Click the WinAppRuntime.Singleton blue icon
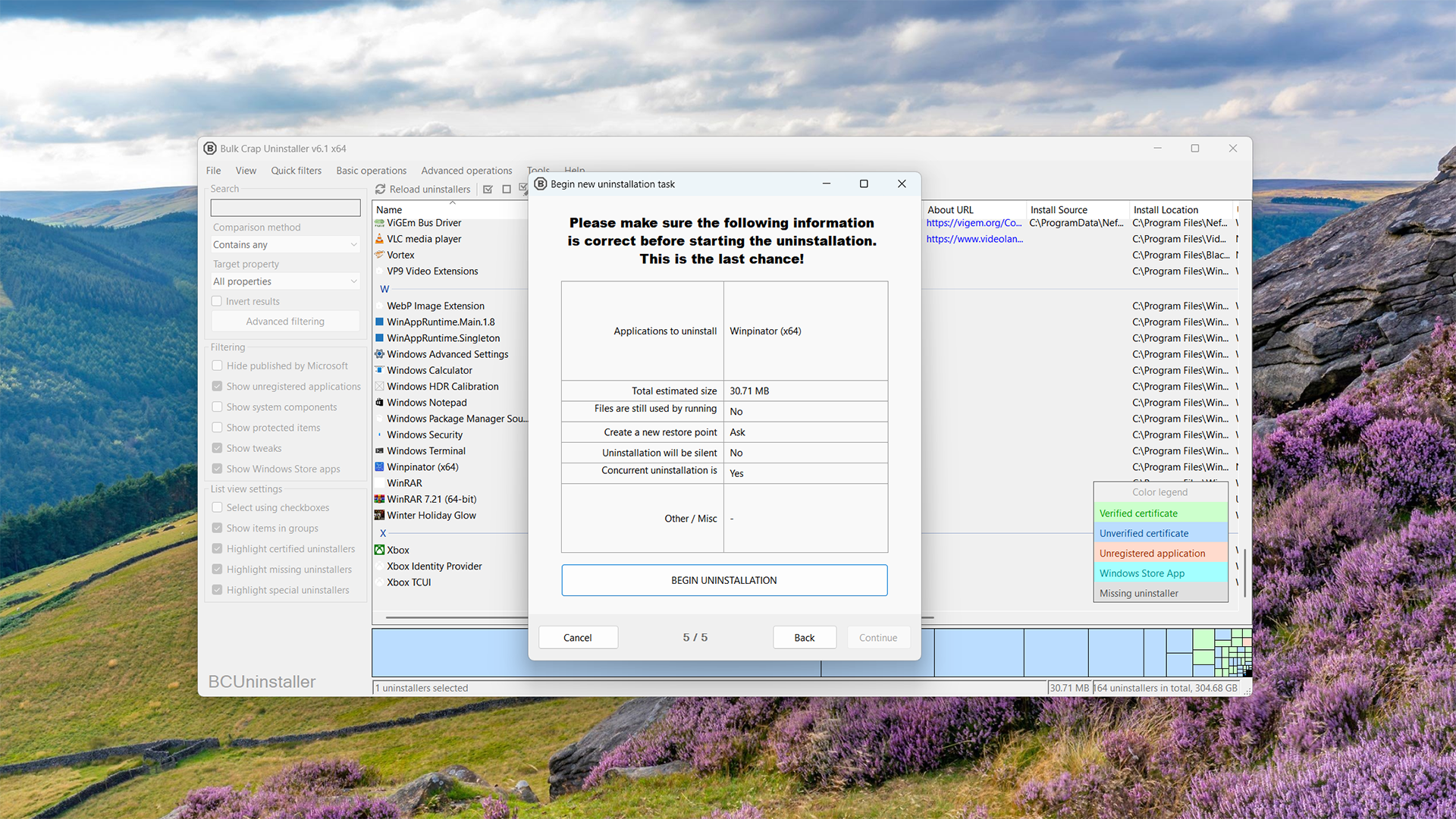This screenshot has width=1456, height=819. [x=379, y=338]
